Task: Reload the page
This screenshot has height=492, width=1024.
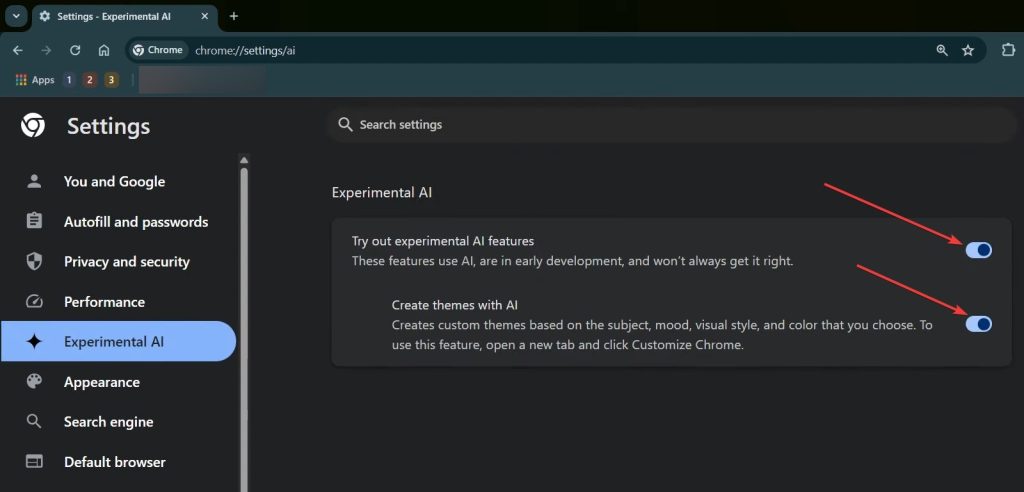Action: tap(75, 50)
